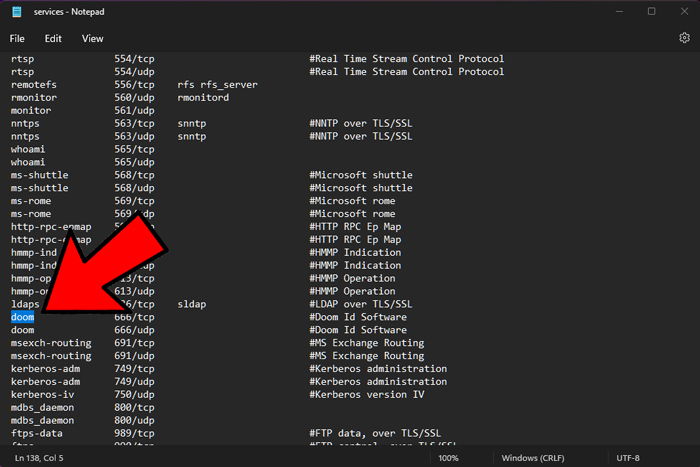
Task: Open the Edit menu
Action: [53, 39]
